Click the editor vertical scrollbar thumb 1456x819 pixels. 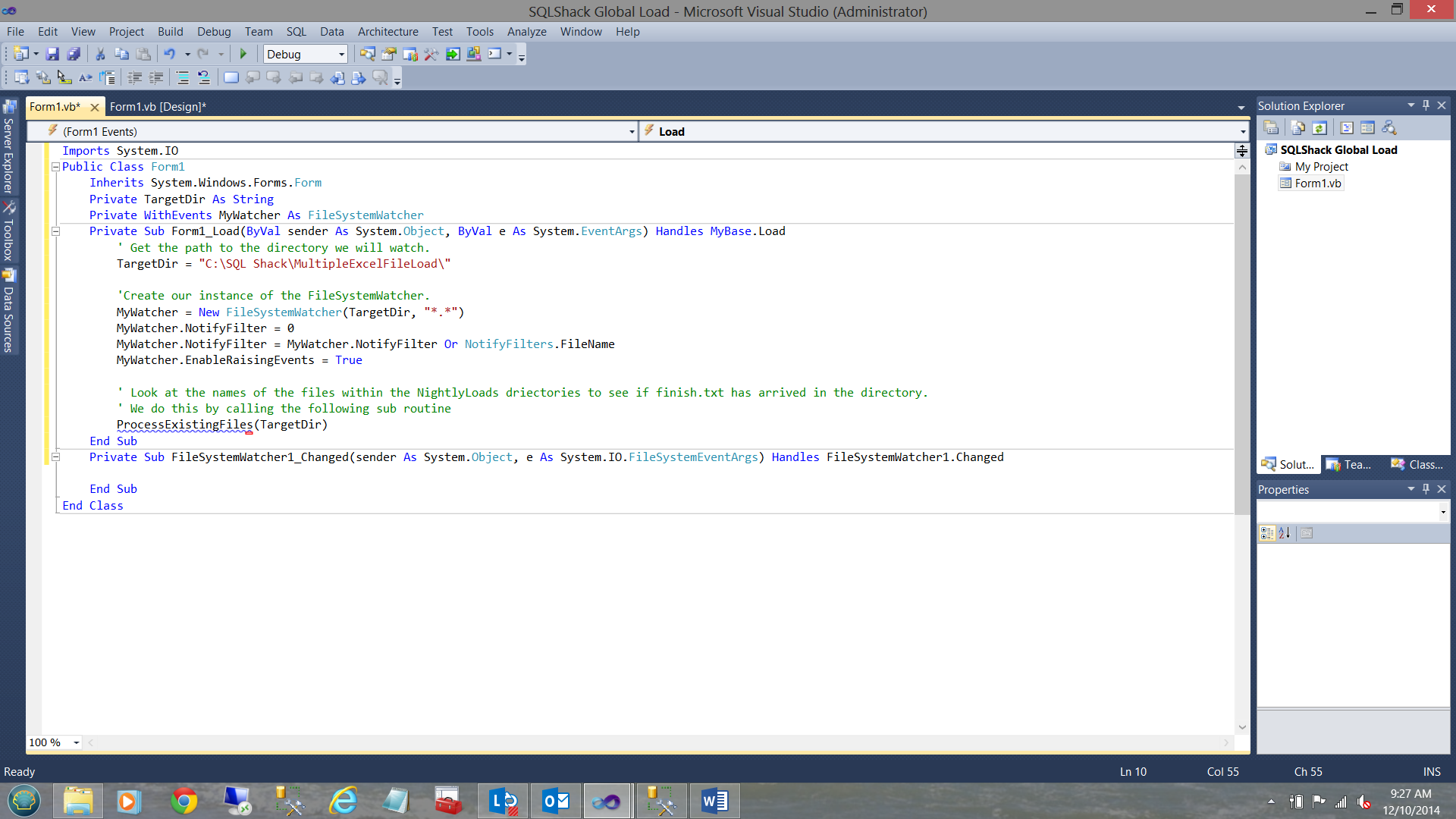pos(1242,341)
